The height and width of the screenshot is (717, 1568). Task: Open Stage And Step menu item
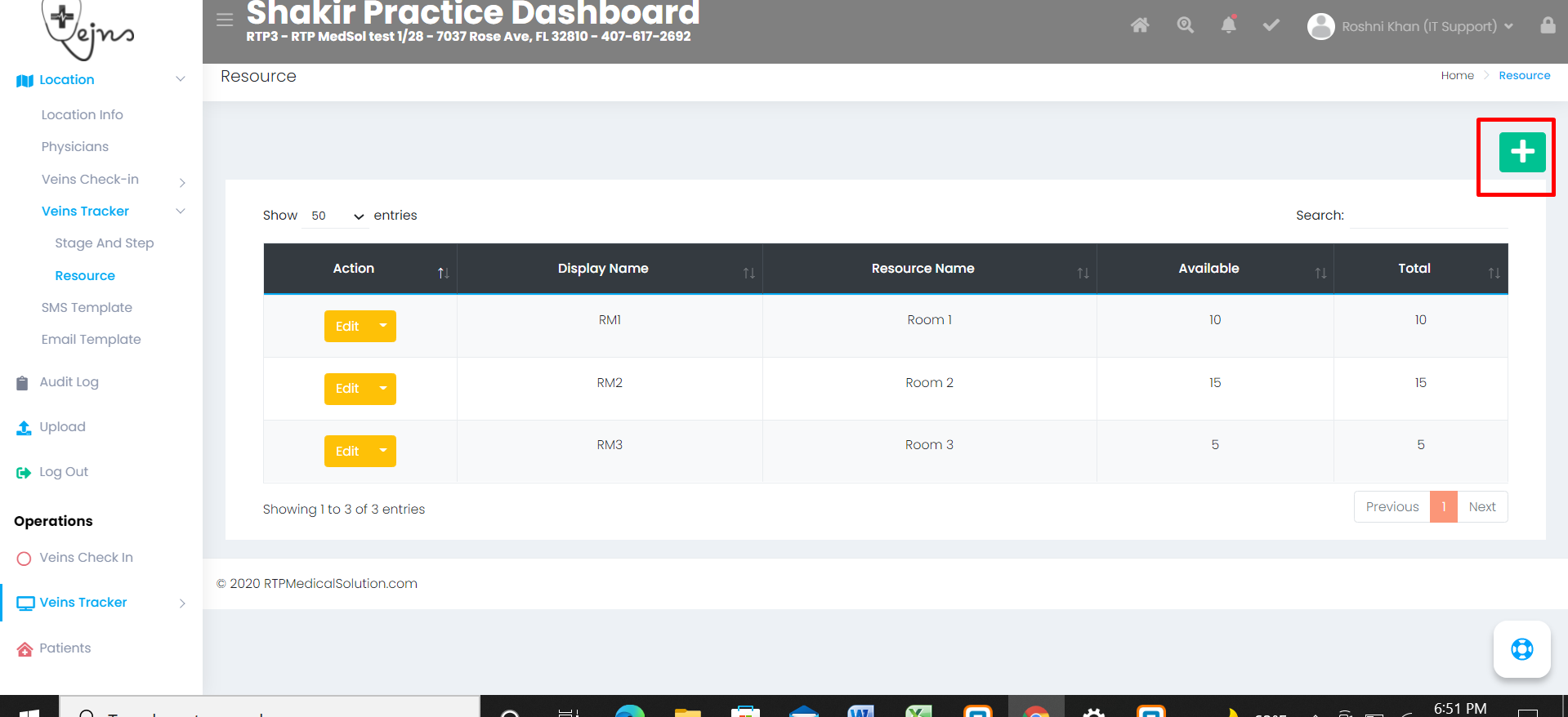point(104,243)
